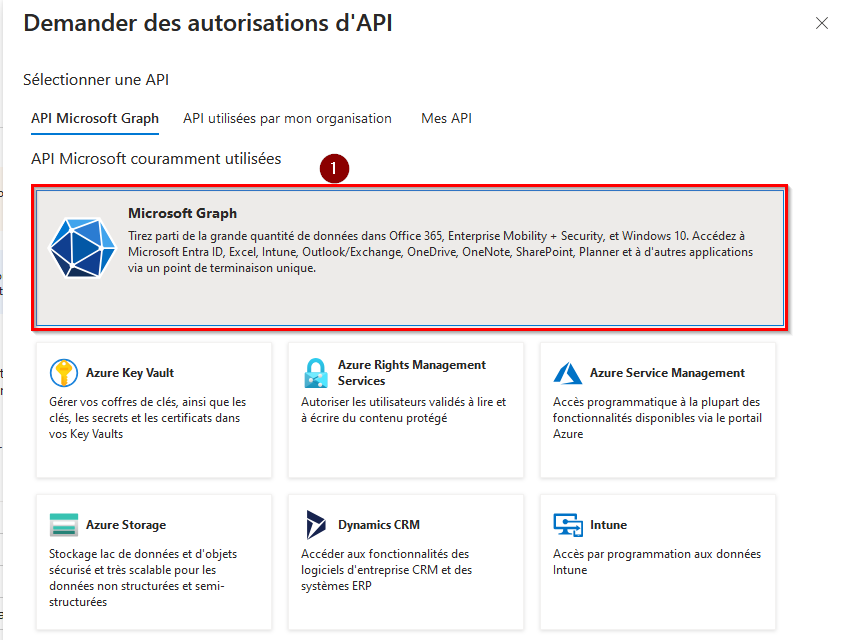Choose the Dynamics CRM title
Screen dimensions: 853x640
point(379,525)
